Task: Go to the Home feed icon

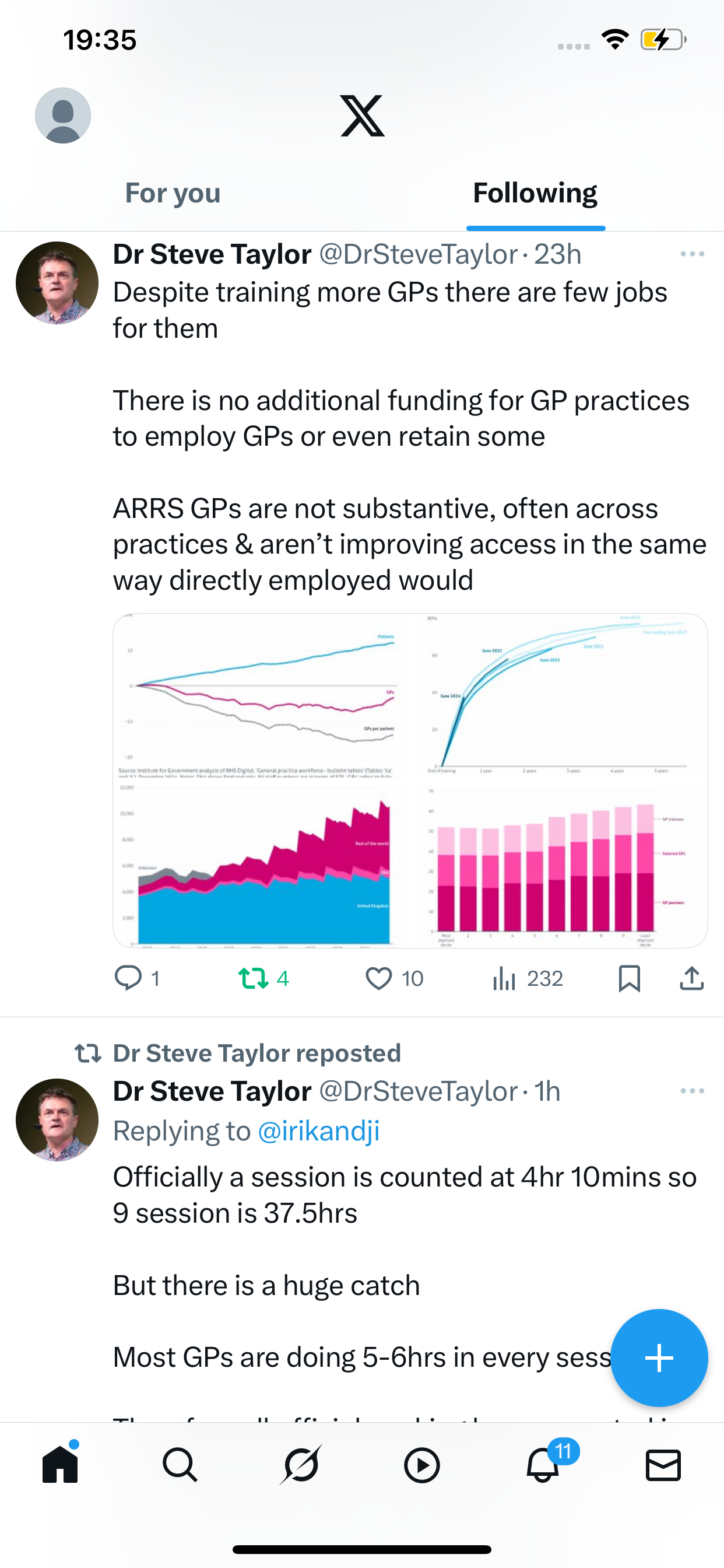Action: [60, 1465]
